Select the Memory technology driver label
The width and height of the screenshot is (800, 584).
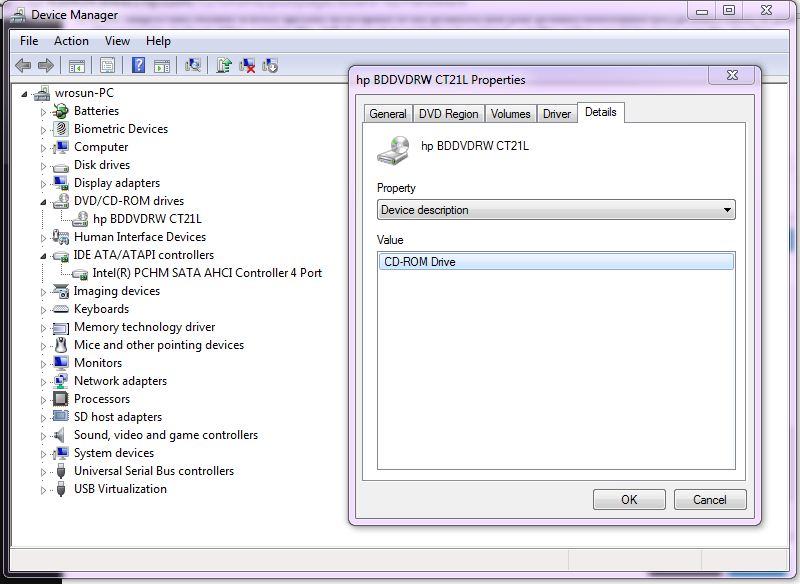pos(144,327)
